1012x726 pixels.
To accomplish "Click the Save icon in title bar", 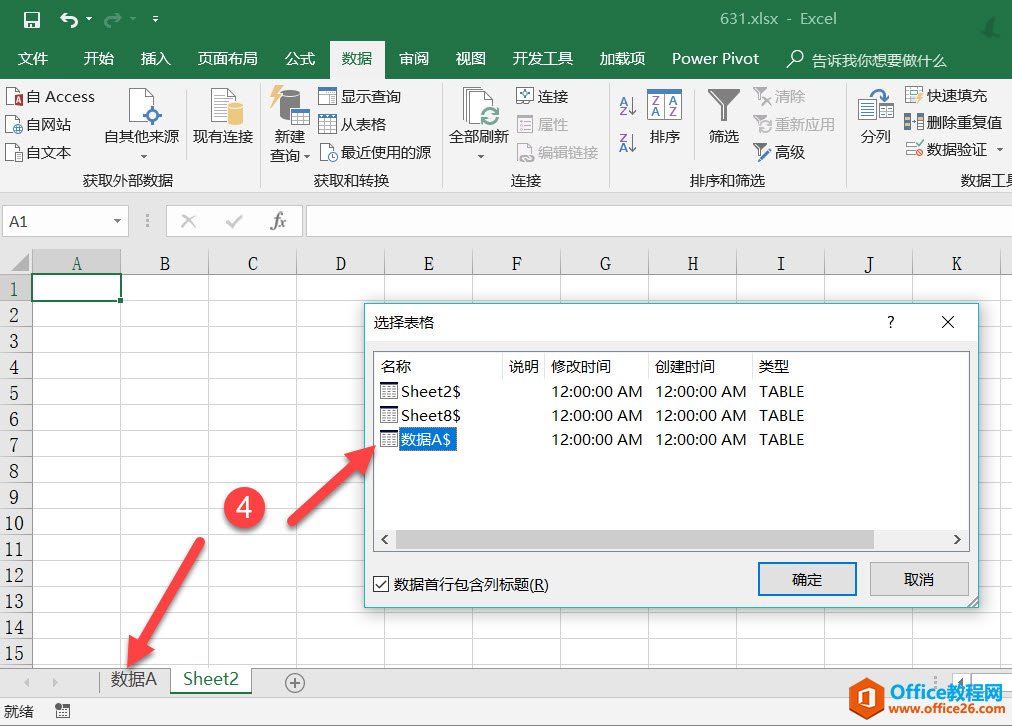I will pos(31,19).
